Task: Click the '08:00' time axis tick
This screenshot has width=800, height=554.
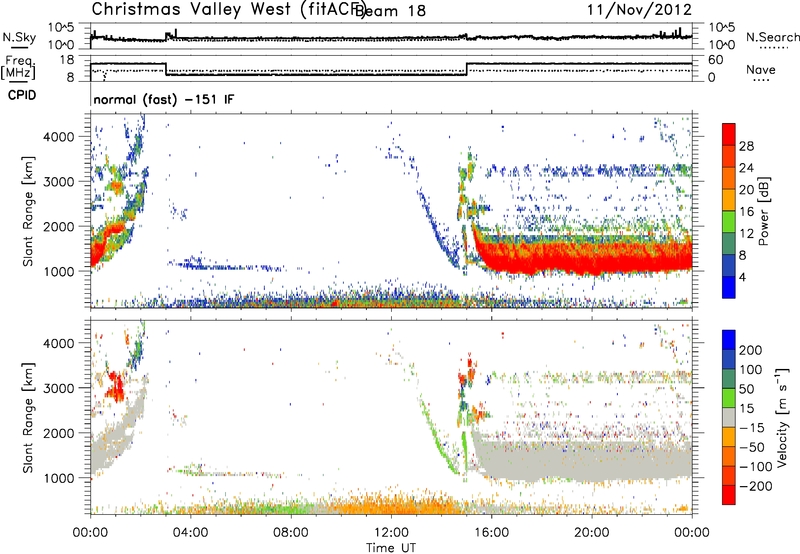Action: (x=291, y=533)
